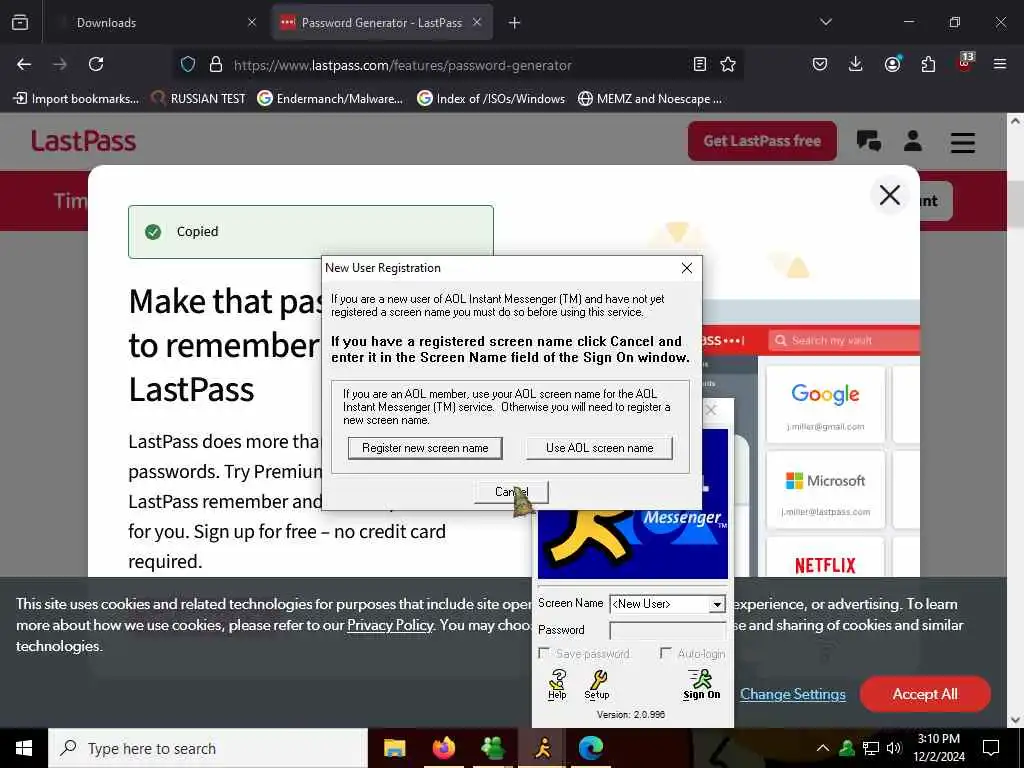Click Register new screen name button
Screen dimensions: 1024x768
tap(425, 448)
